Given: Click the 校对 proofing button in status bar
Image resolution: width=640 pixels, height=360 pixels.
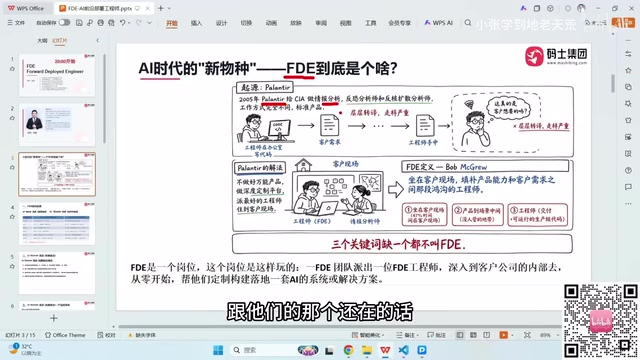Looking at the screenshot, I should [107, 335].
